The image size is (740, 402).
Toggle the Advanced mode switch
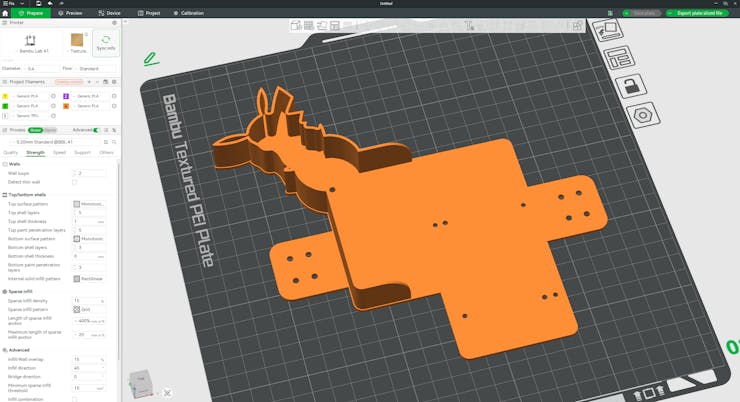97,130
